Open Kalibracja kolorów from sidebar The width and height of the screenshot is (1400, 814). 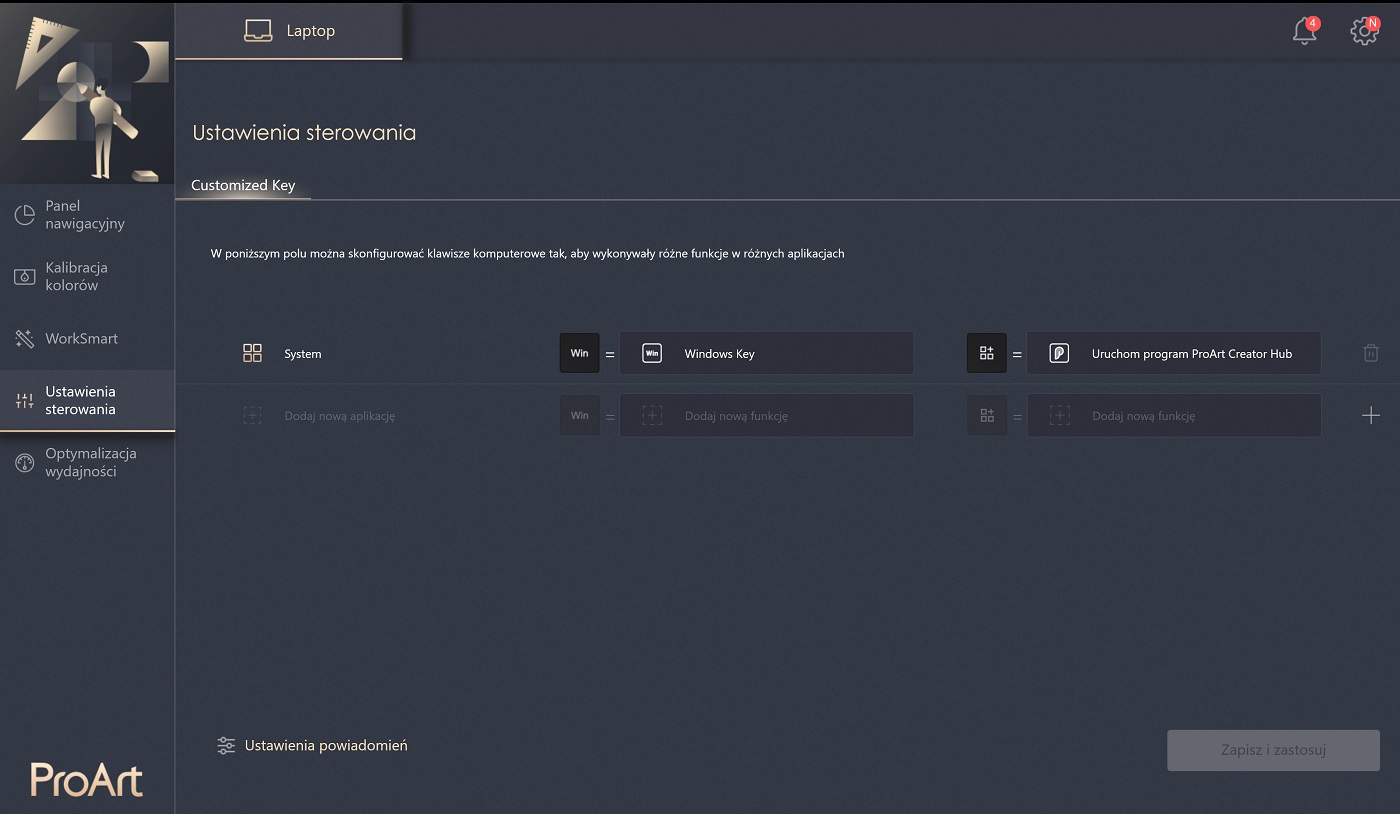[76, 276]
